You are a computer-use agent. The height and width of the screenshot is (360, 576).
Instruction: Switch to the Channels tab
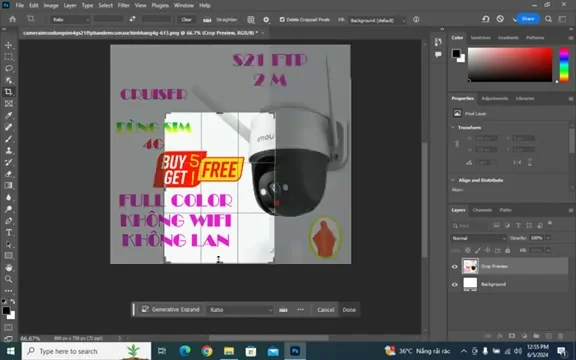[482, 210]
